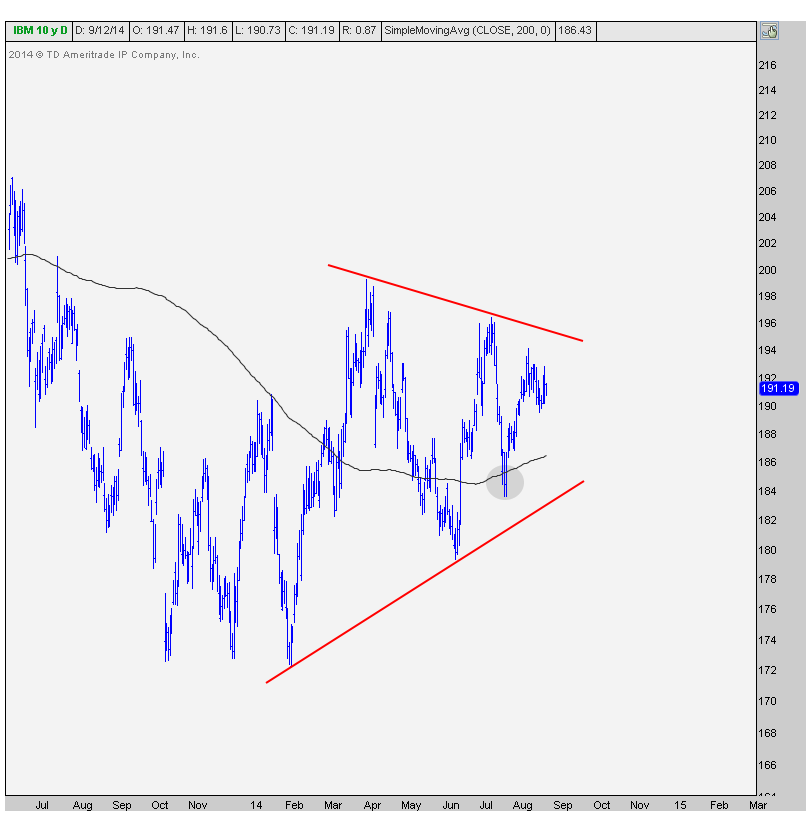Click the high price H: 191.6
810x834 pixels.
(x=207, y=30)
